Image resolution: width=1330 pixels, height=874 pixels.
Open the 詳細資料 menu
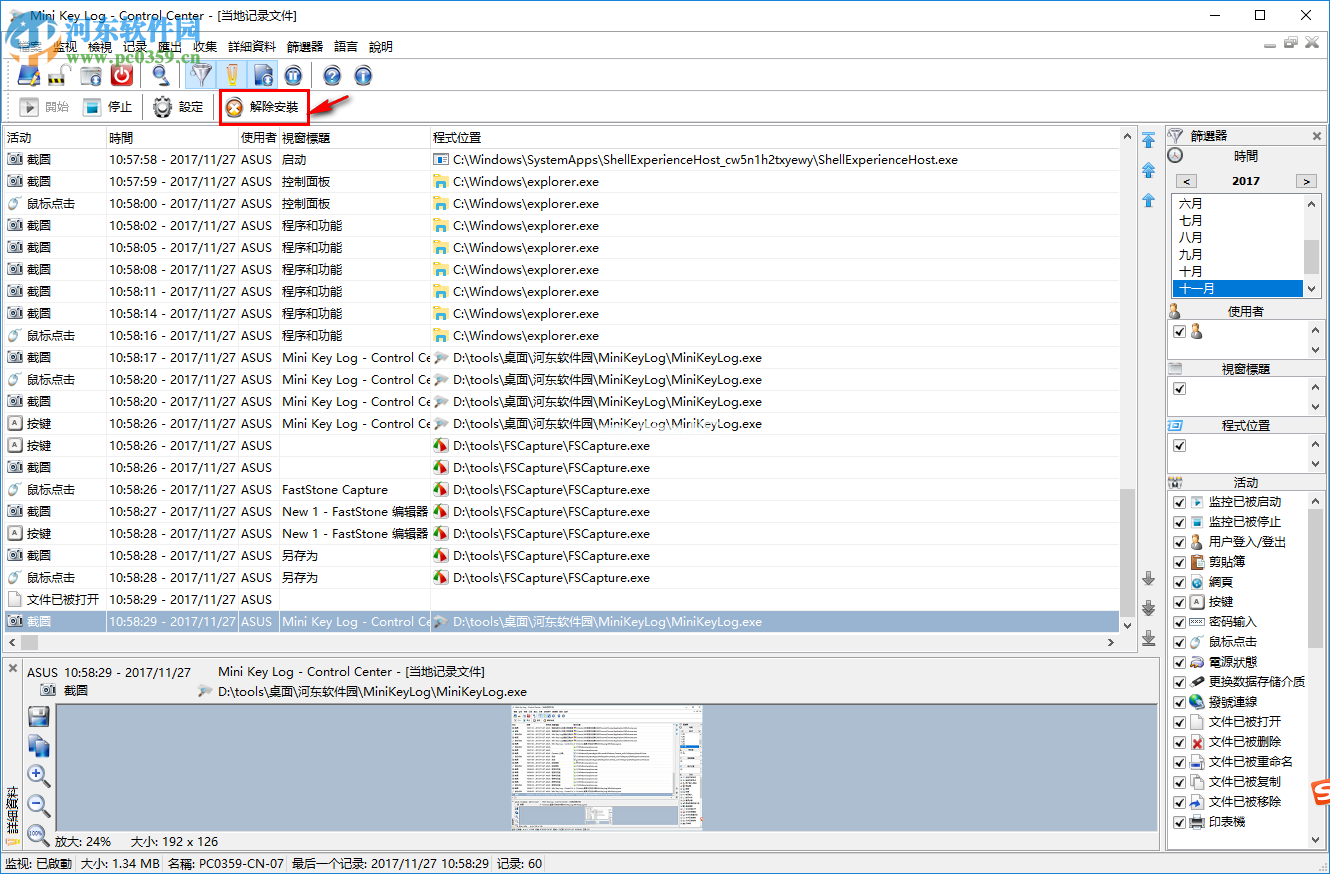click(x=252, y=46)
